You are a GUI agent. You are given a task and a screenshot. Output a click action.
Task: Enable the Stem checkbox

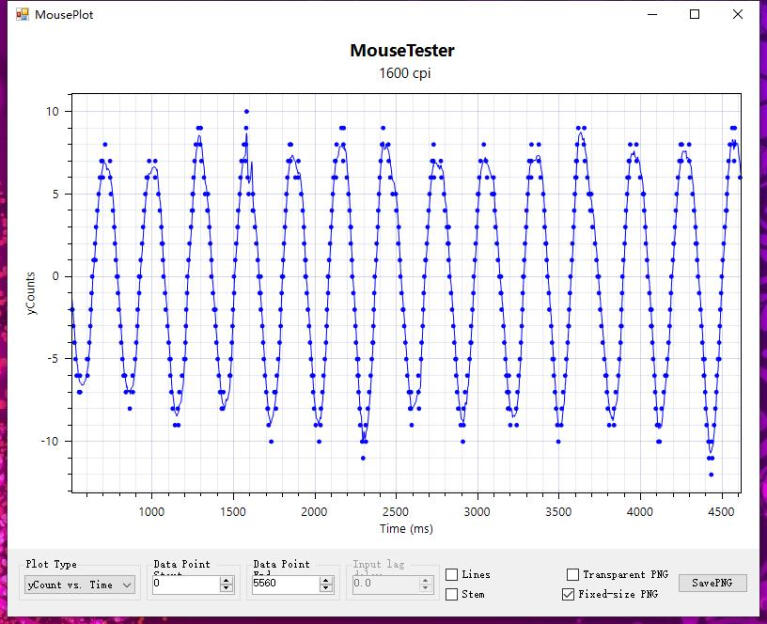pyautogui.click(x=452, y=594)
